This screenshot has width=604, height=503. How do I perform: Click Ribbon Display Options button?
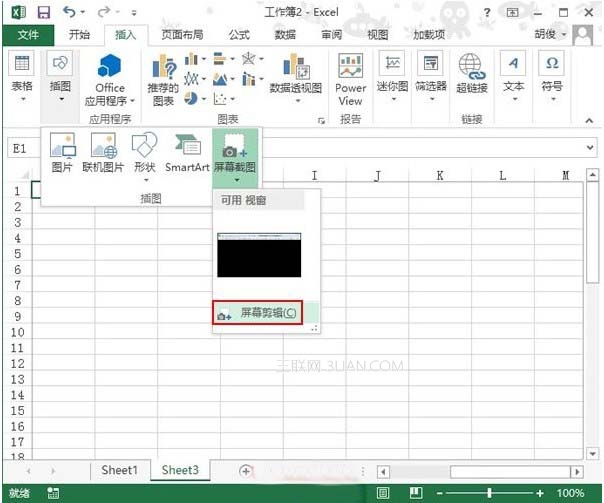[512, 13]
